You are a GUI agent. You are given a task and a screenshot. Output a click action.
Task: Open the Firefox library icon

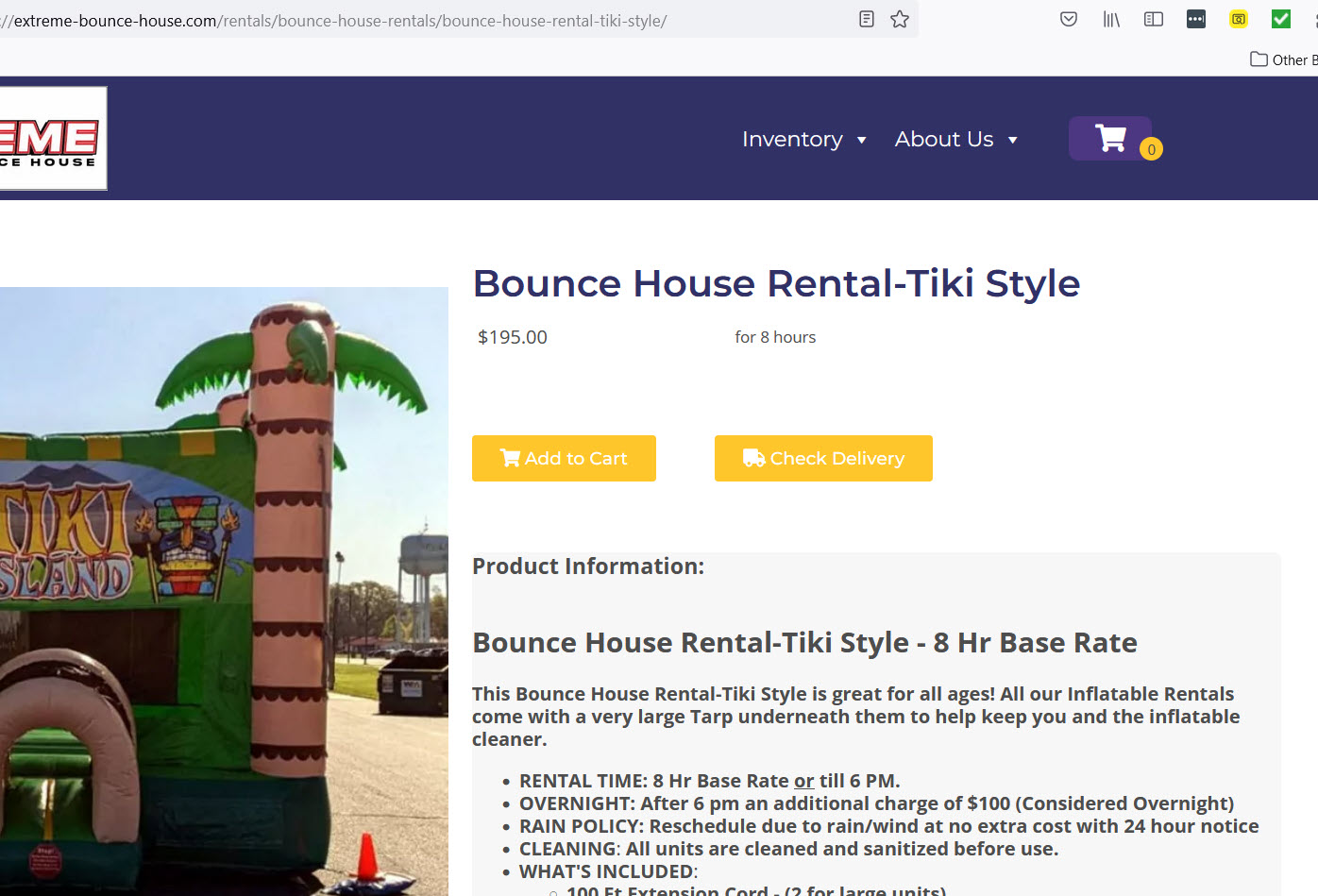1111,19
